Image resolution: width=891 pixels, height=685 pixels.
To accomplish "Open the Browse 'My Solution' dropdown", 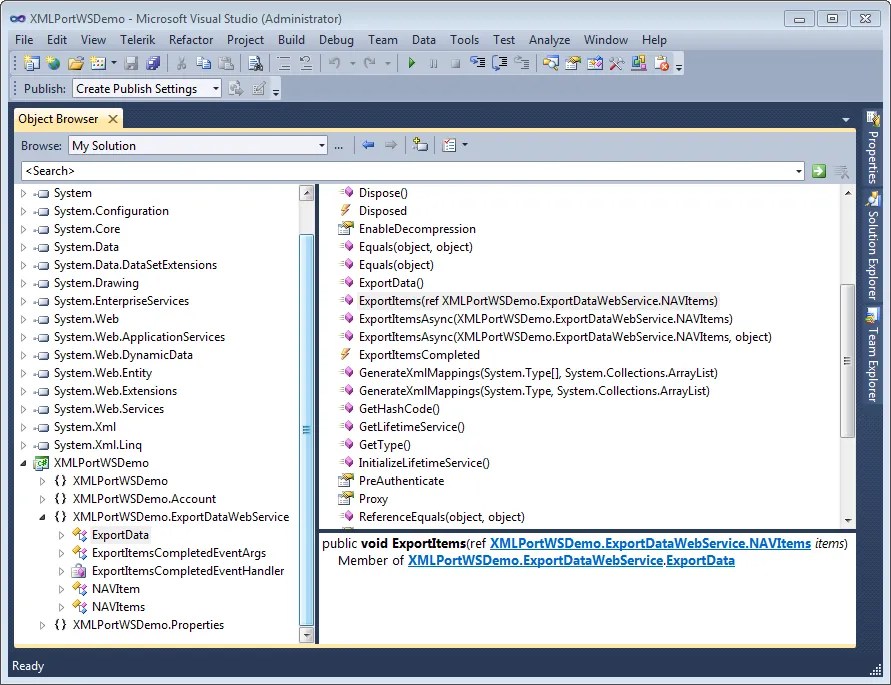I will pos(322,146).
